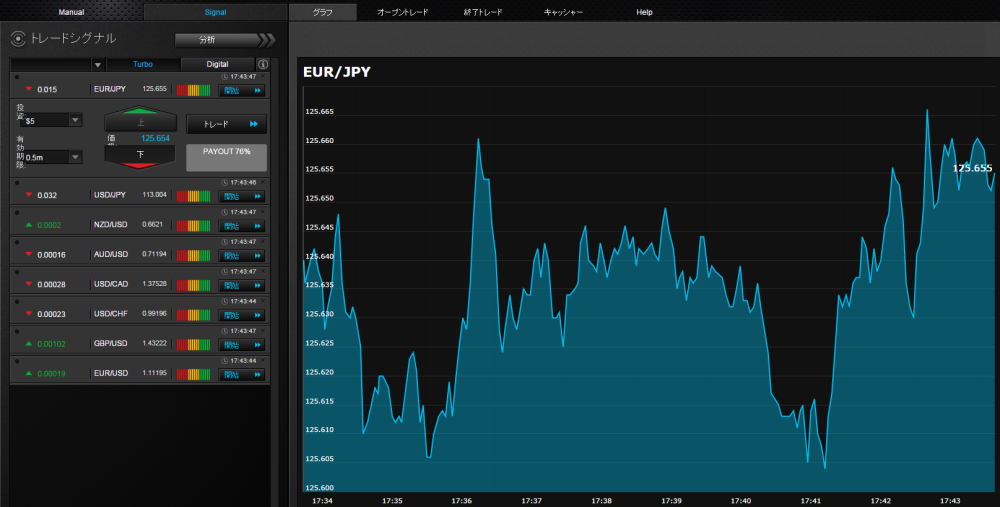
Task: Click the clock icon on NZD/USD row
Action: click(x=224, y=212)
